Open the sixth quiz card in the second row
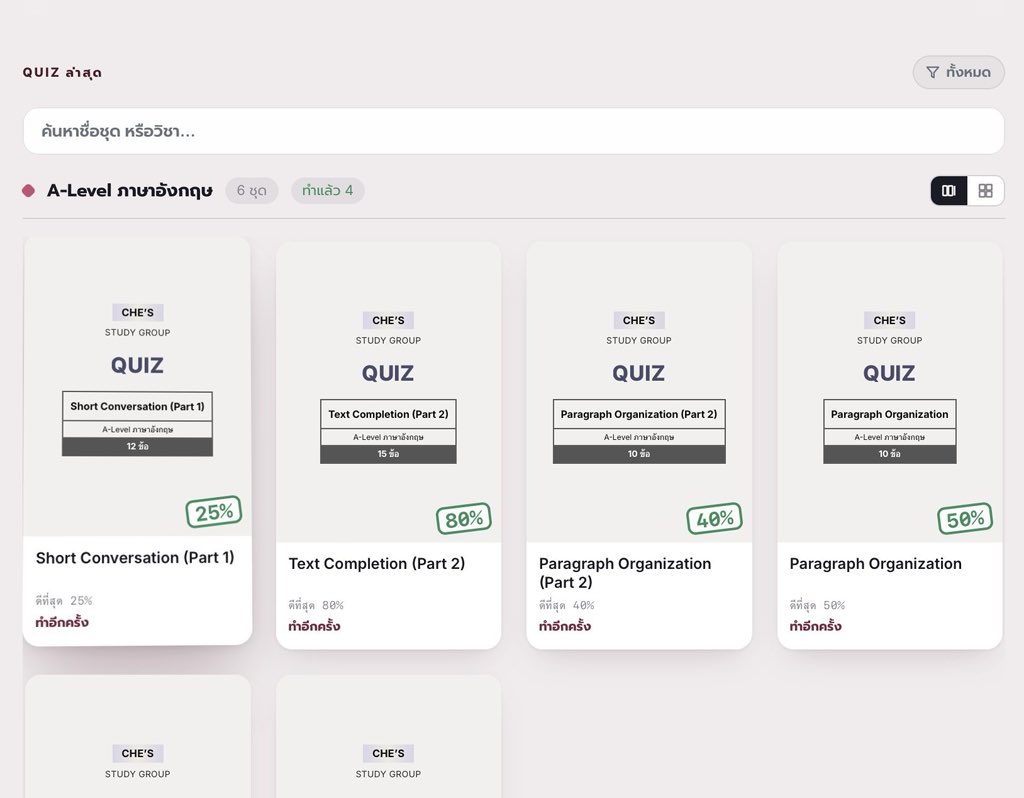This screenshot has height=798, width=1024. (x=389, y=737)
